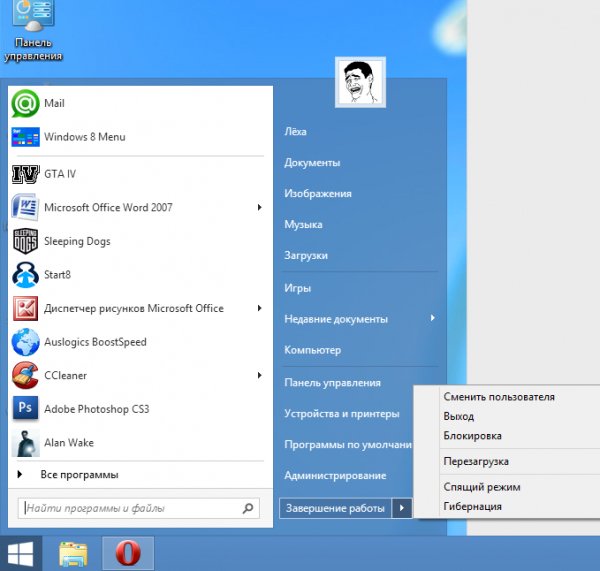
Task: Choose Сменить пользователя option
Action: click(499, 397)
